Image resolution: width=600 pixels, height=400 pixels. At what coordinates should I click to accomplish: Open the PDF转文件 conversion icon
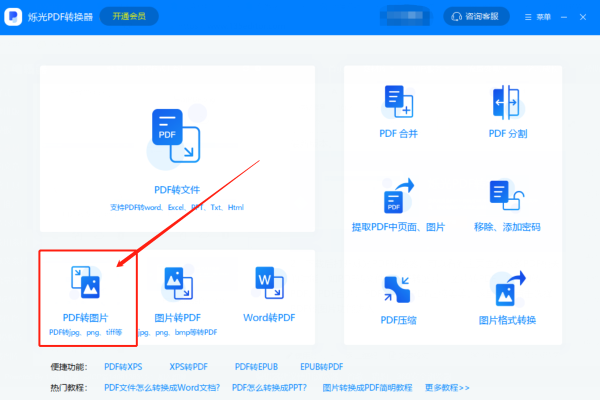176,136
